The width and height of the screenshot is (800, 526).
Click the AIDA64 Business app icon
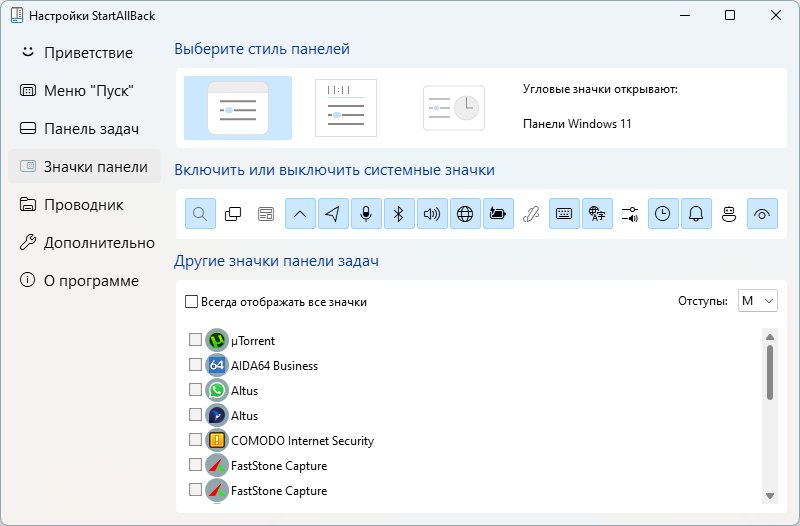[x=217, y=365]
